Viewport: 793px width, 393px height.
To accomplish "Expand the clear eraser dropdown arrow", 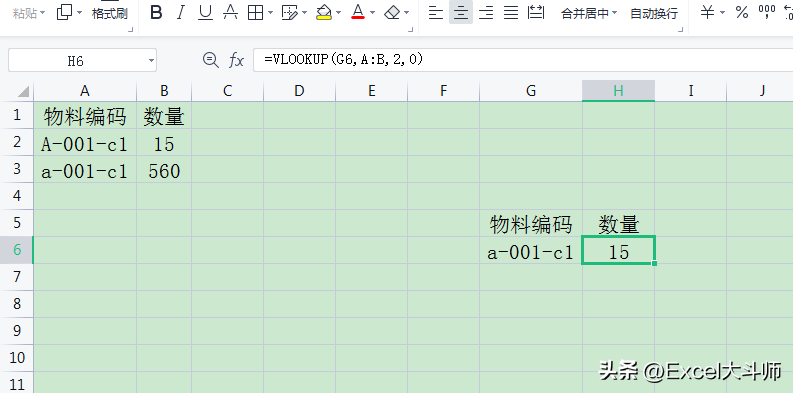I will (407, 13).
